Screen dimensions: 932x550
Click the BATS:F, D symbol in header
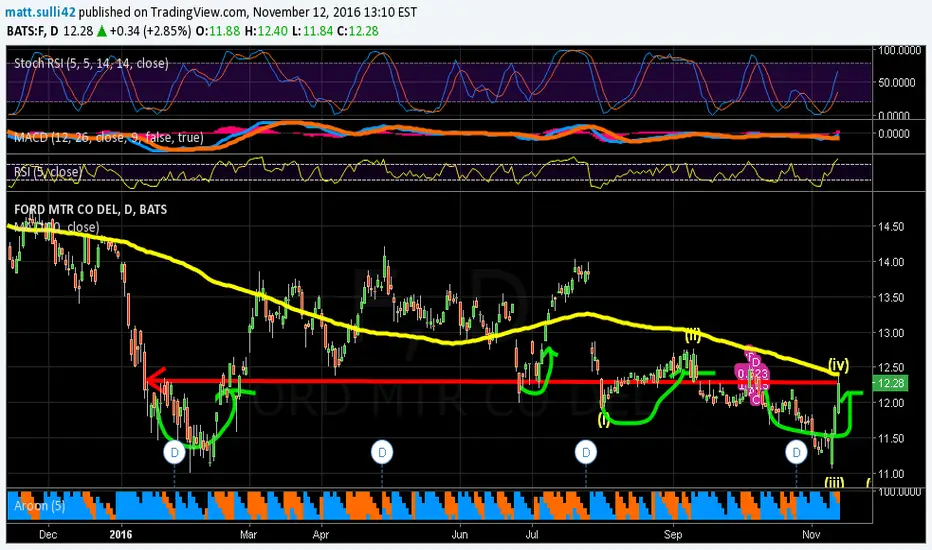tap(33, 31)
